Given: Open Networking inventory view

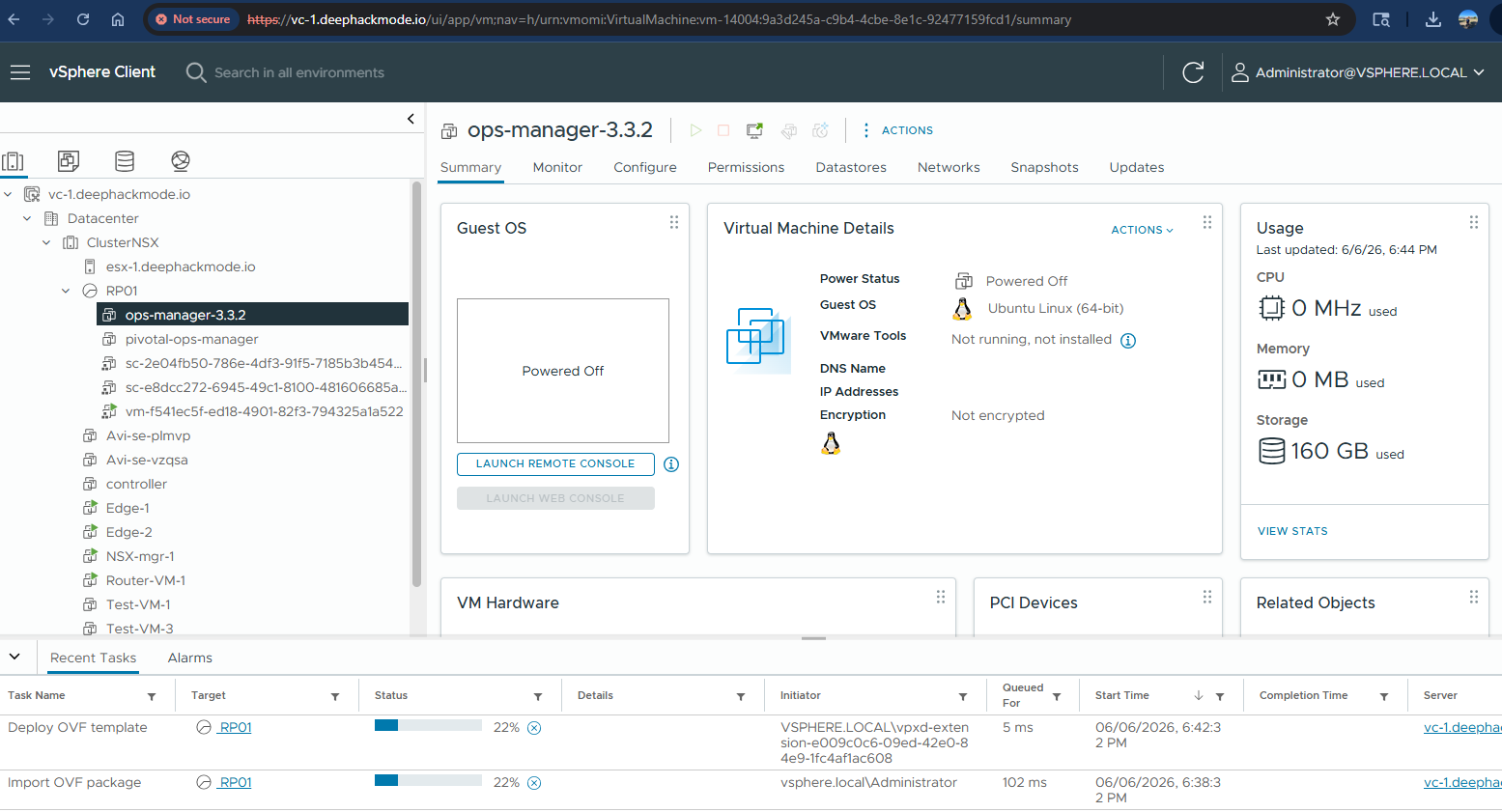Looking at the screenshot, I should (180, 161).
